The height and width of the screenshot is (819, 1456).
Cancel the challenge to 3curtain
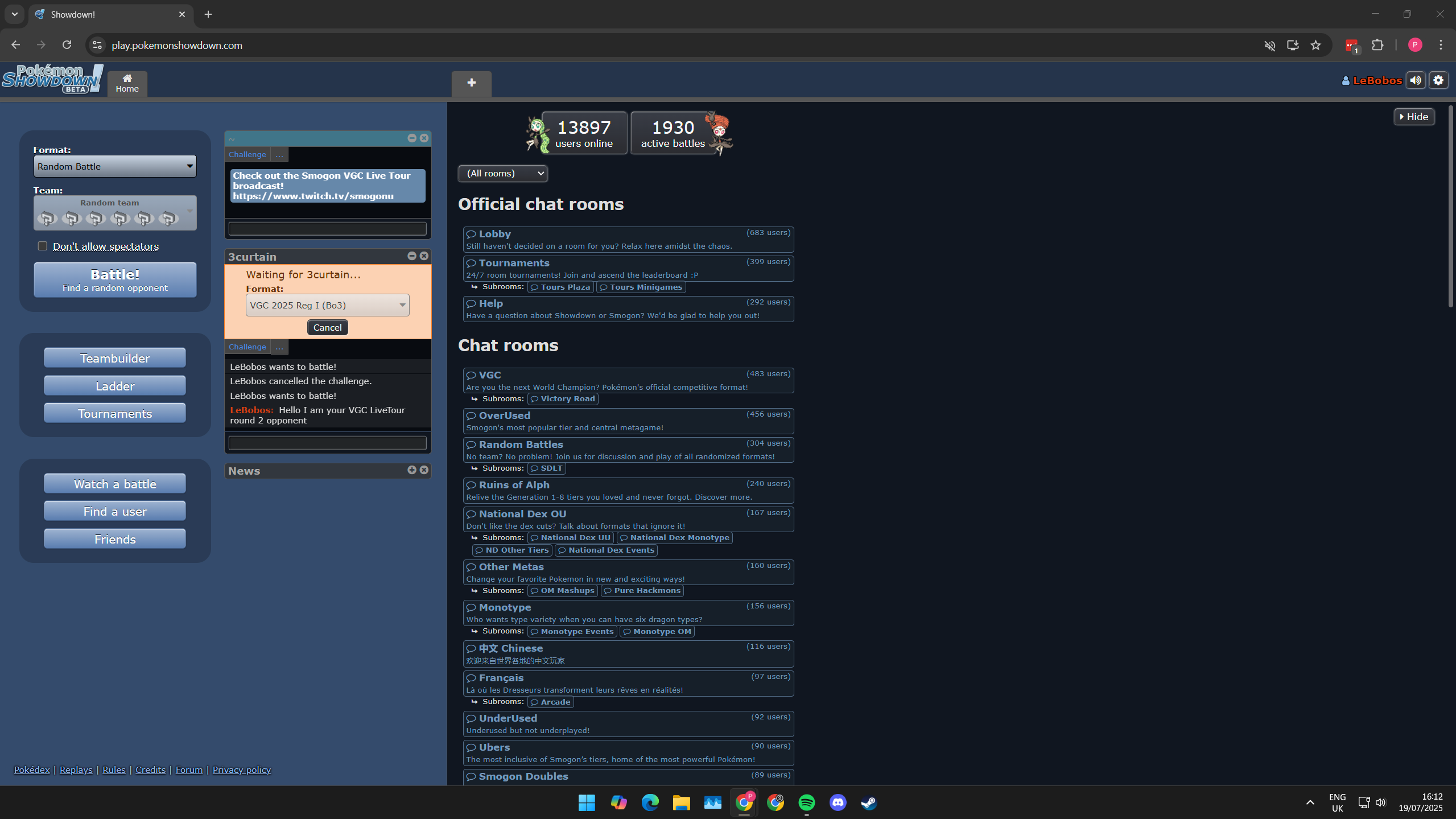(x=327, y=327)
